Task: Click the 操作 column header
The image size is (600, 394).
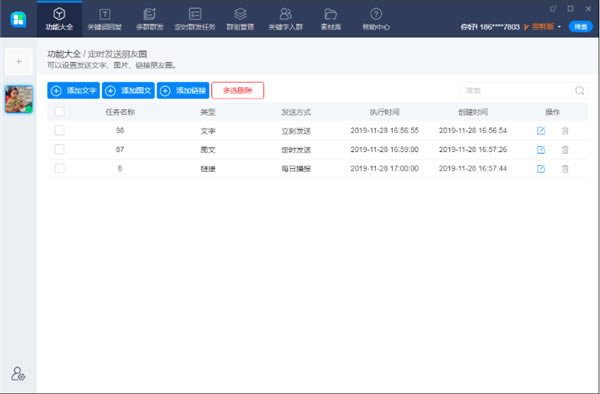Action: click(x=553, y=112)
